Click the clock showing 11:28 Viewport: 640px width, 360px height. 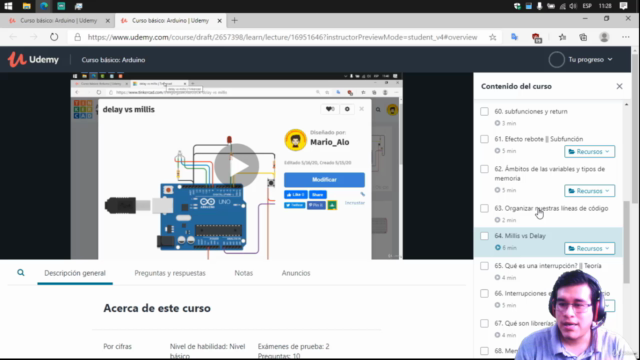click(605, 6)
